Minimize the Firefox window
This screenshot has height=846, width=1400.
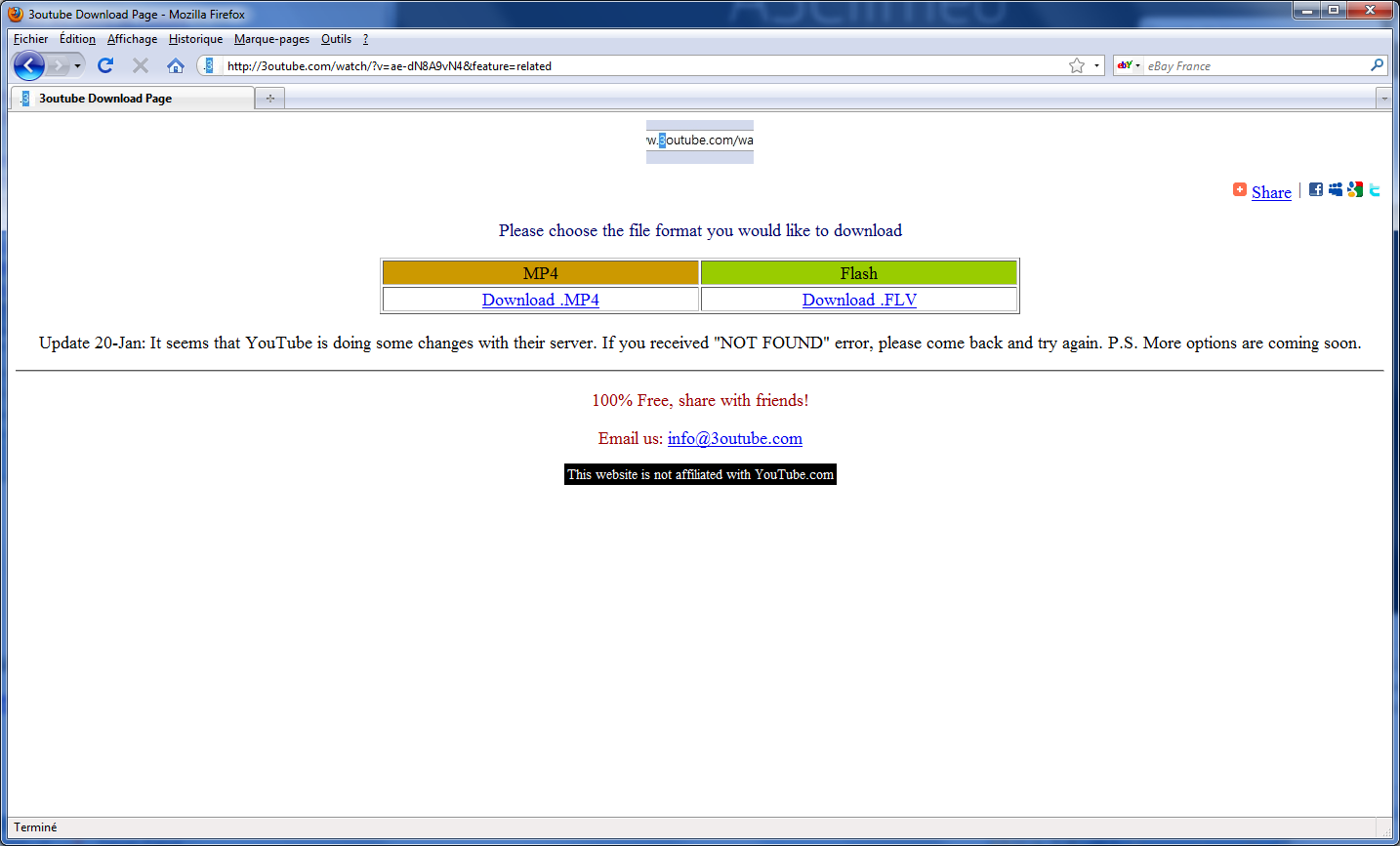pyautogui.click(x=1306, y=10)
